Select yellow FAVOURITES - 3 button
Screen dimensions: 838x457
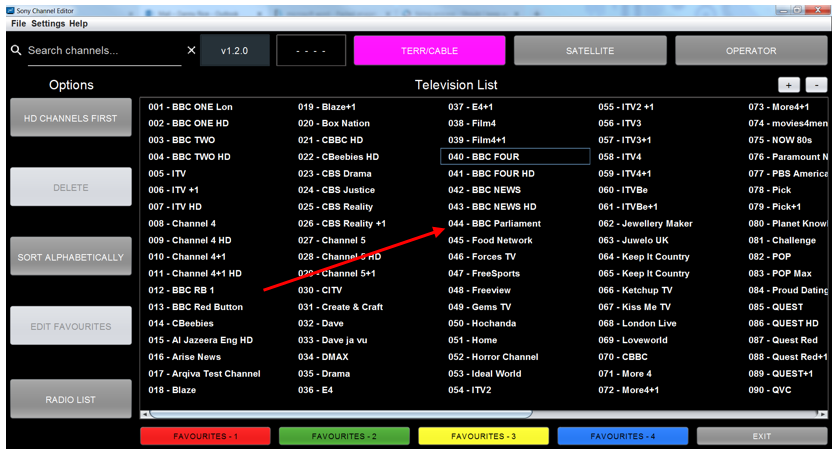pos(484,436)
